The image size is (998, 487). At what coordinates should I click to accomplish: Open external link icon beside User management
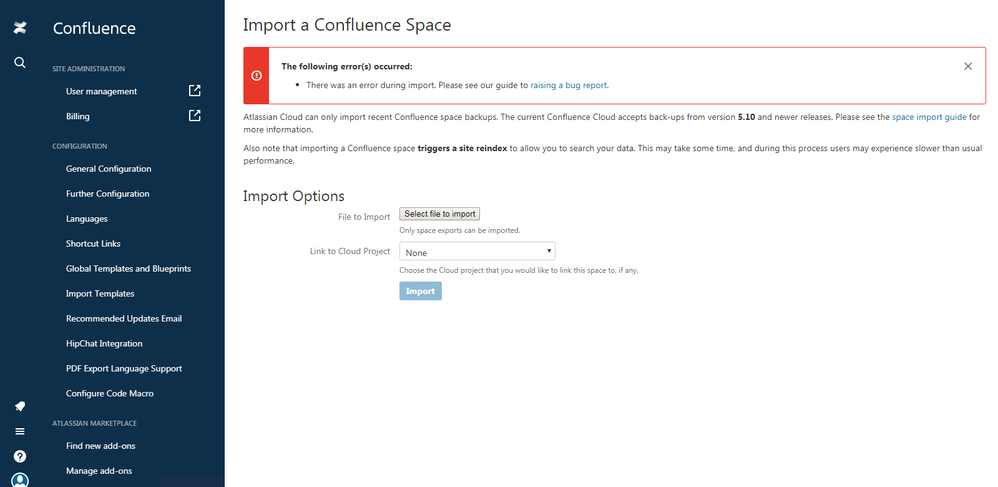(195, 91)
